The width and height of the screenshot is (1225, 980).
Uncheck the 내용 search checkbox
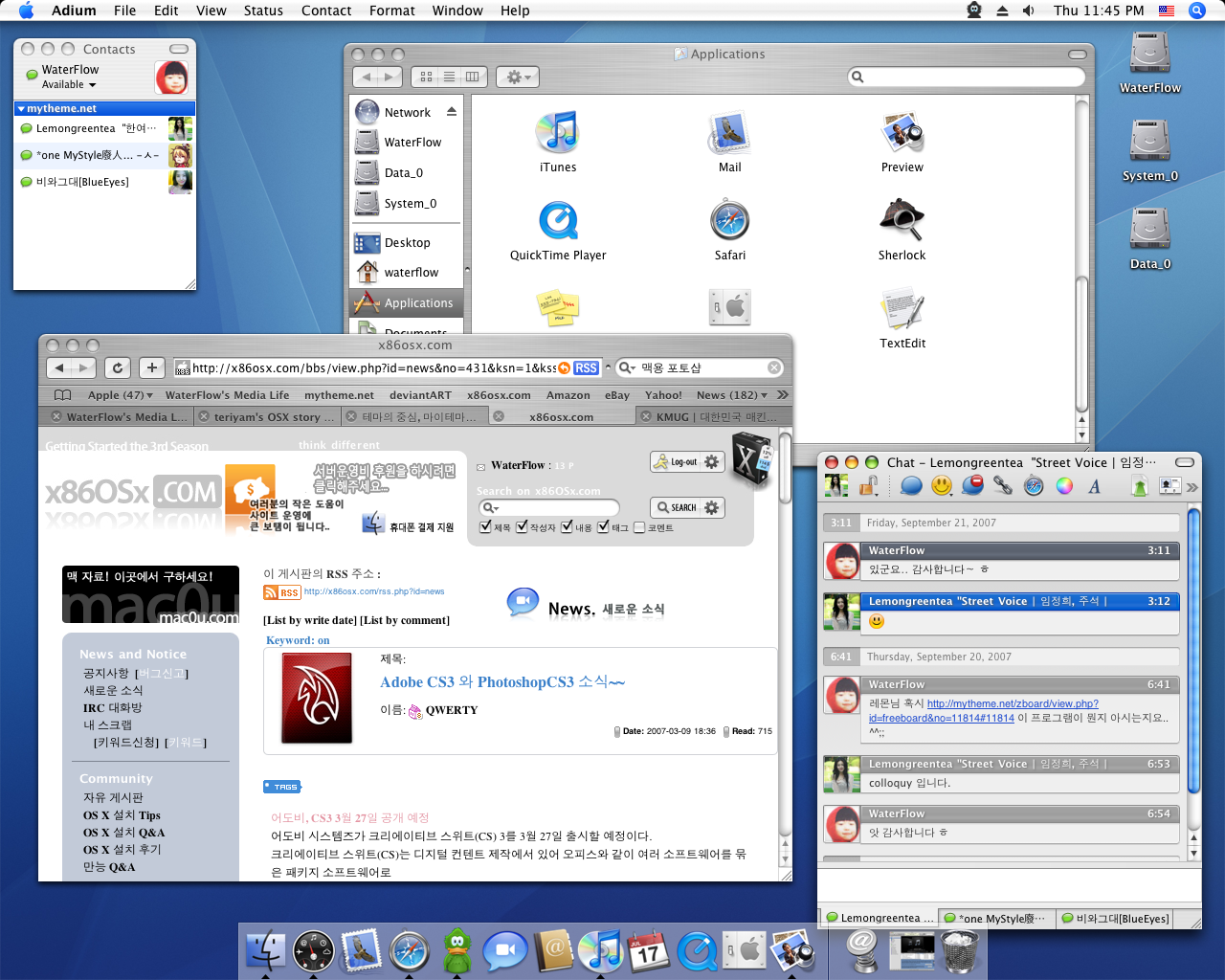click(x=567, y=526)
